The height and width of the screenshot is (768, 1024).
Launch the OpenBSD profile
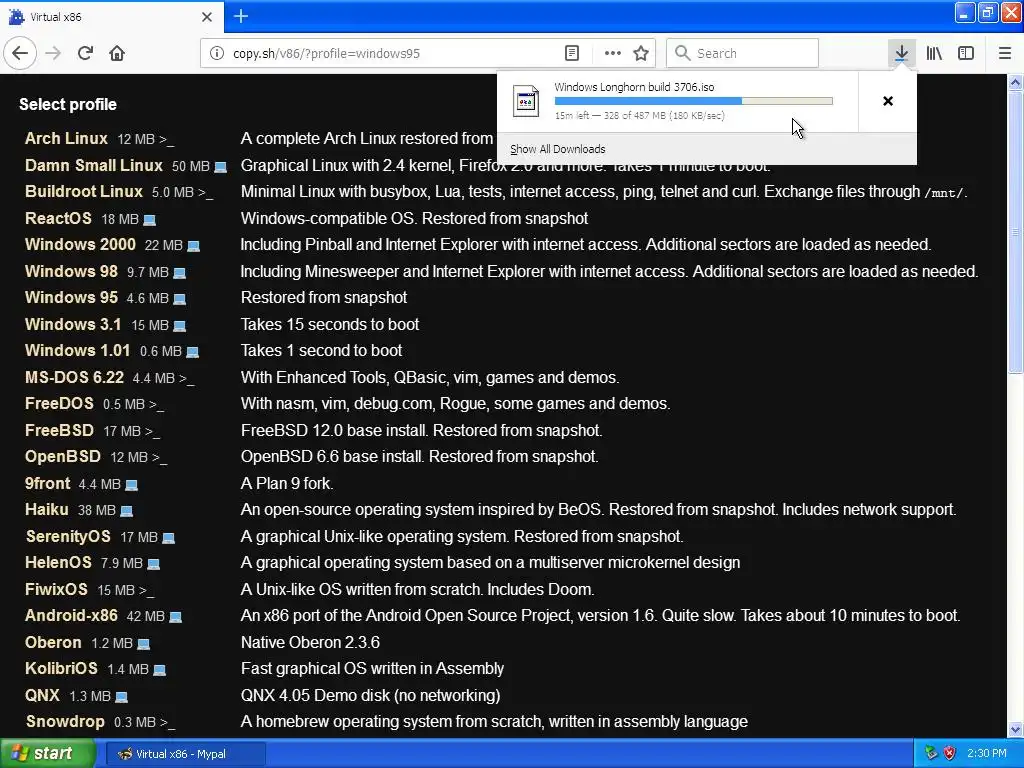point(63,456)
